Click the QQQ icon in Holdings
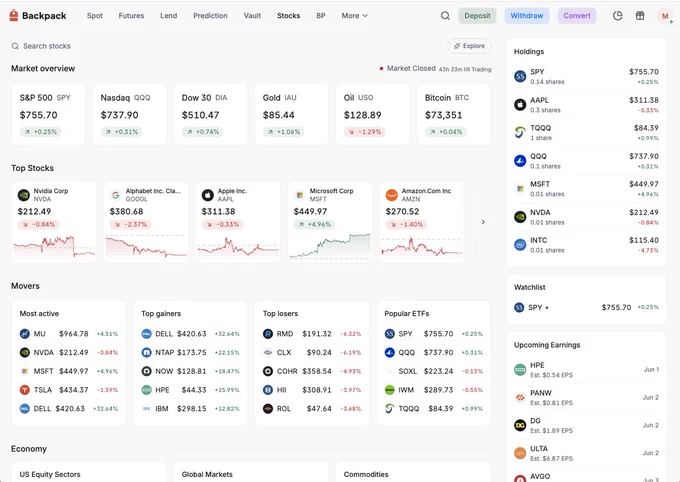Image resolution: width=680 pixels, height=482 pixels. point(520,161)
